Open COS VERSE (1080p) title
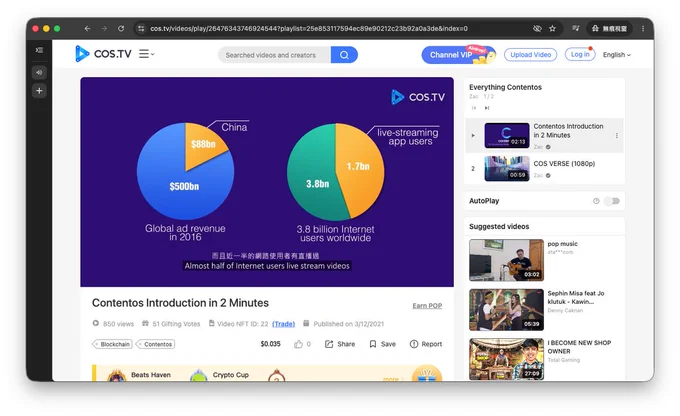This screenshot has height=416, width=680. point(564,164)
